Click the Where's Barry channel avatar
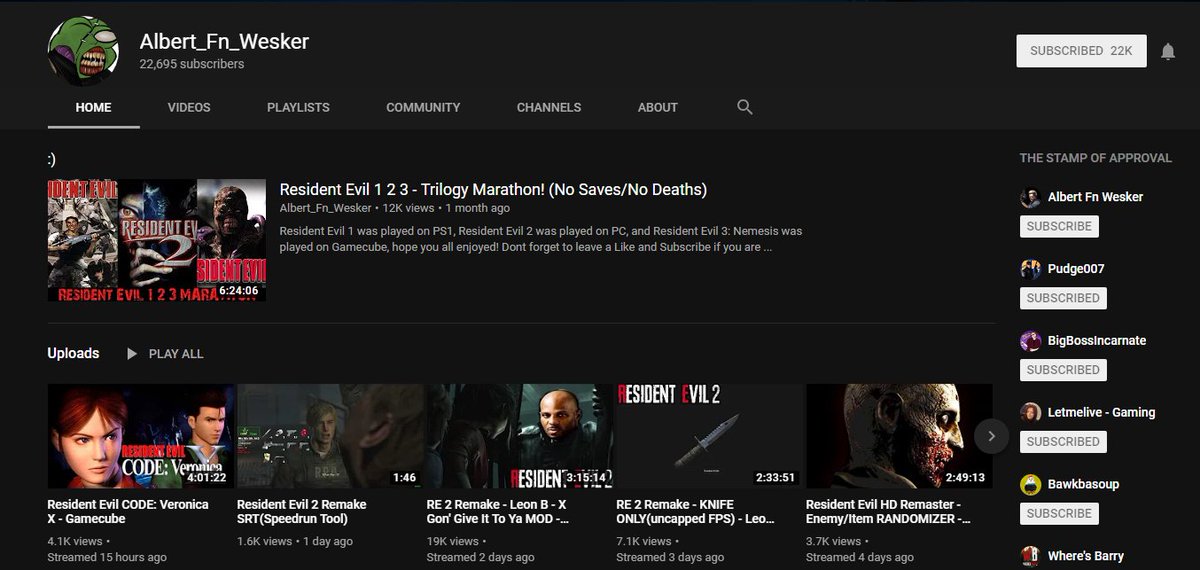The width and height of the screenshot is (1200, 570). click(1030, 556)
